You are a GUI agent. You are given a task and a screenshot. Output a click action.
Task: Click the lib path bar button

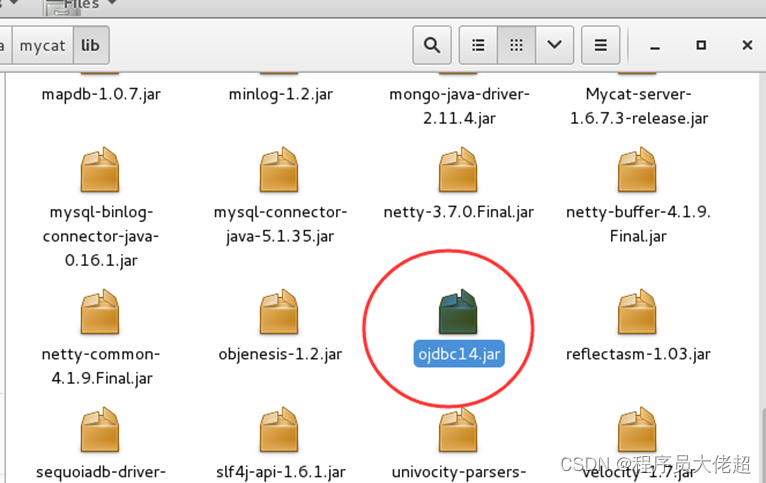click(90, 45)
